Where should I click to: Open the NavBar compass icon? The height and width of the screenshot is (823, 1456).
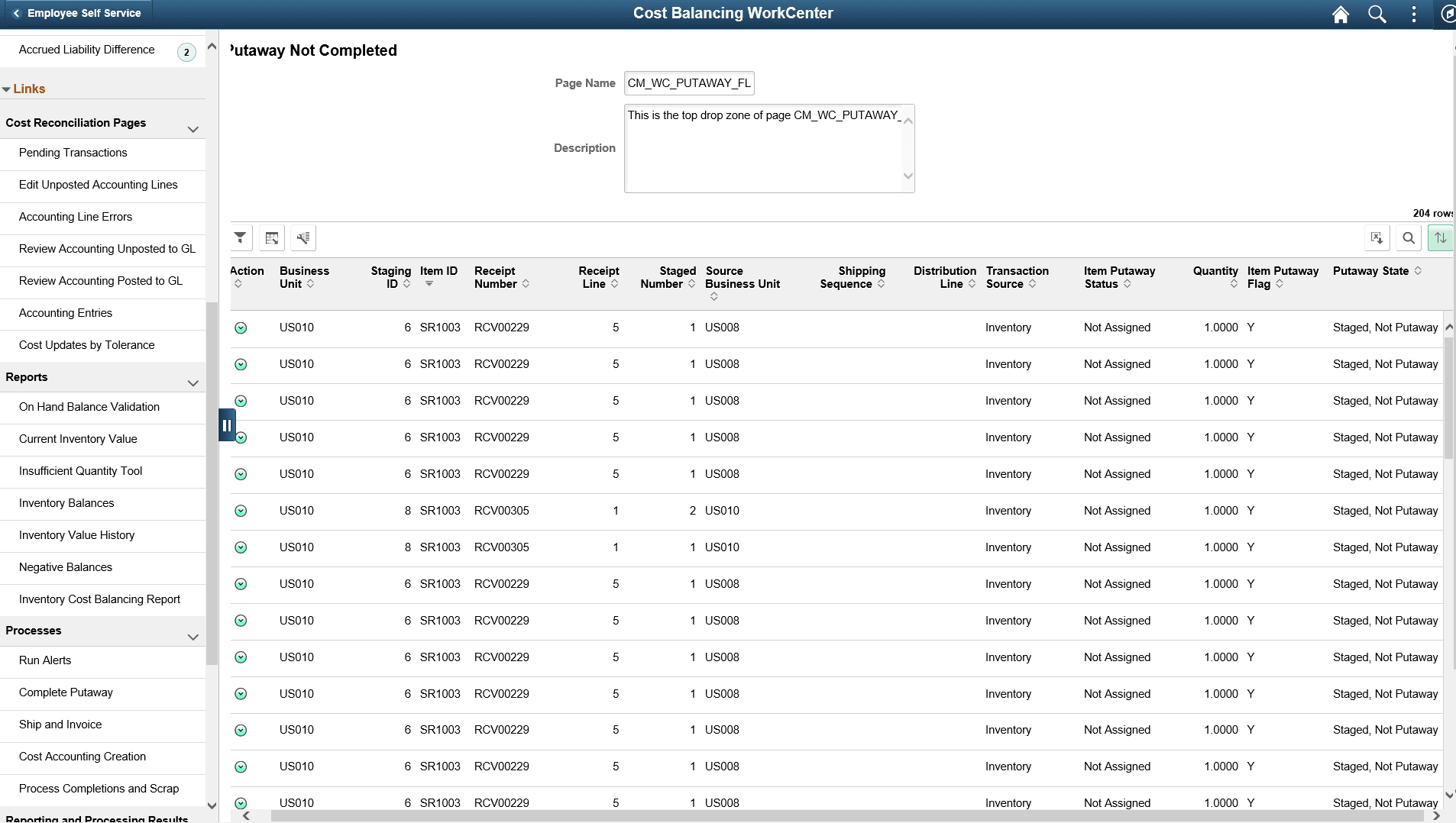[x=1448, y=14]
